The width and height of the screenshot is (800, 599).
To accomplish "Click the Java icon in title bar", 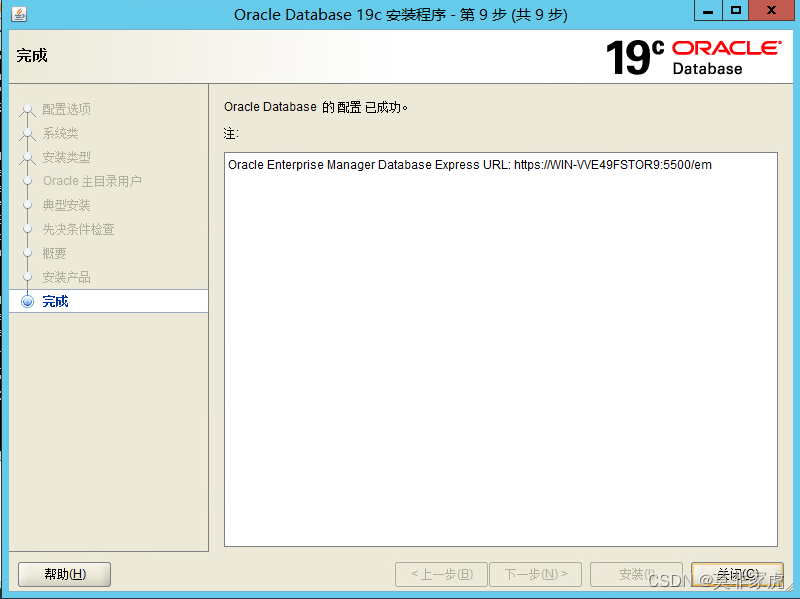I will (19, 14).
